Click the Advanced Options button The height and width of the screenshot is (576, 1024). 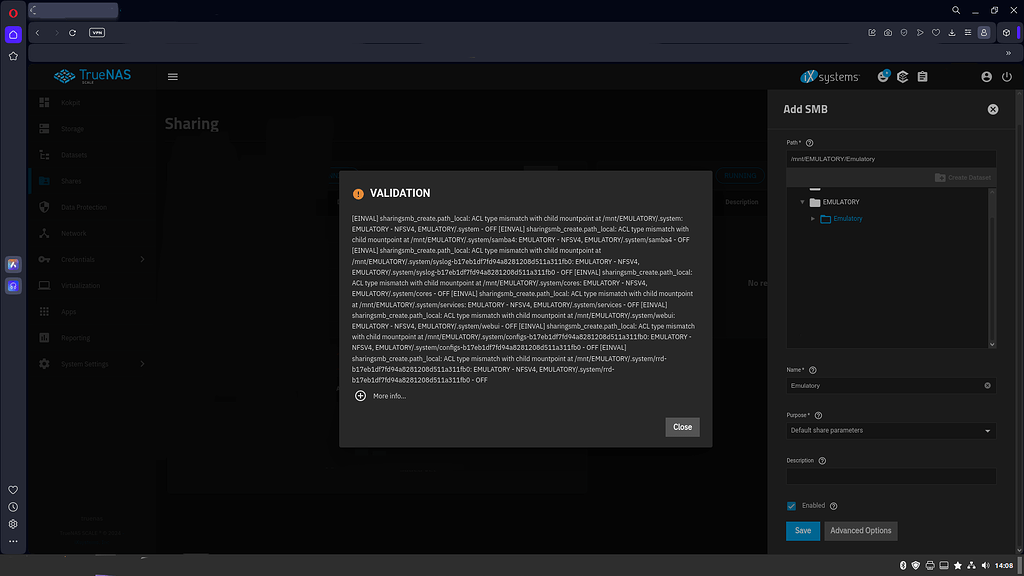click(x=860, y=530)
